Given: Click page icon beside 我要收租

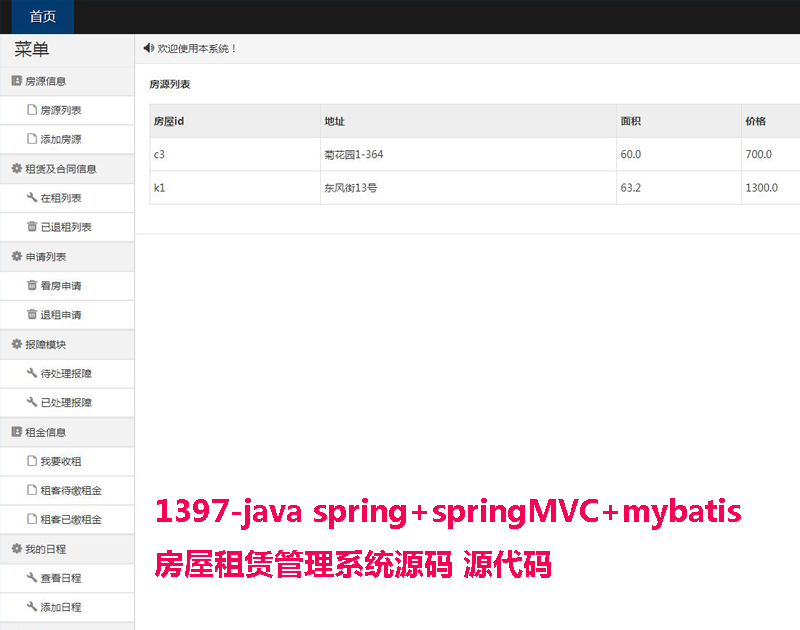Looking at the screenshot, I should (32, 461).
